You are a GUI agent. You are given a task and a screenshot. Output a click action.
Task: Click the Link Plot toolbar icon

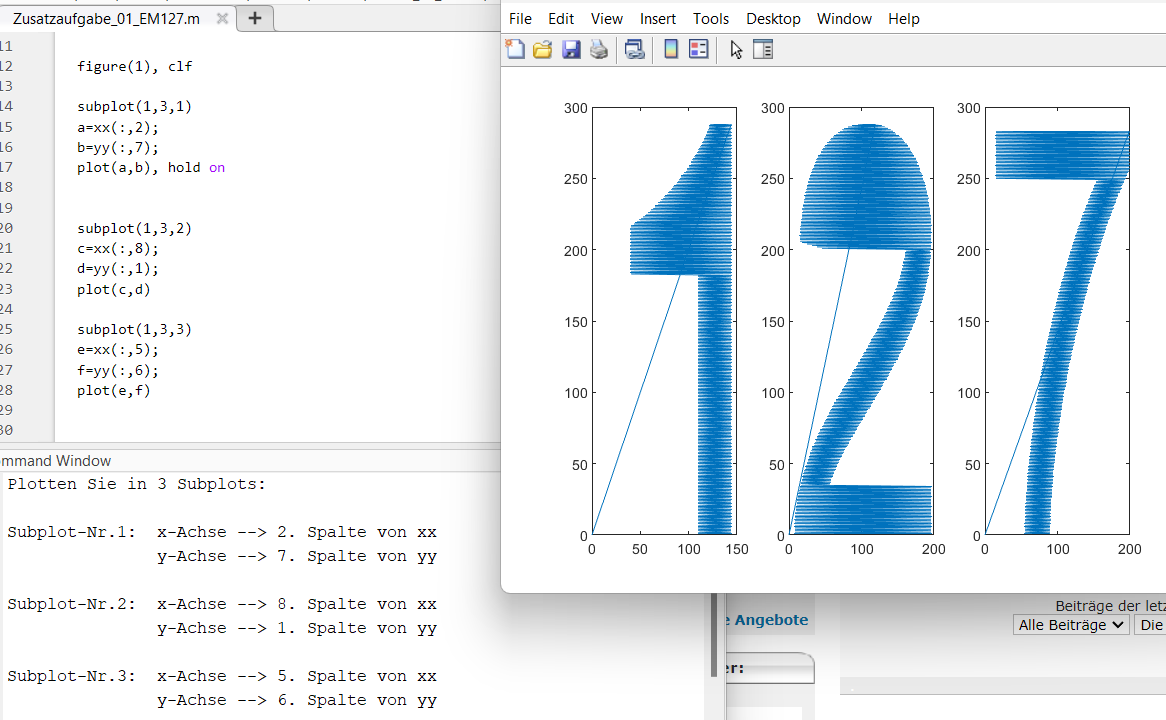pyautogui.click(x=634, y=49)
